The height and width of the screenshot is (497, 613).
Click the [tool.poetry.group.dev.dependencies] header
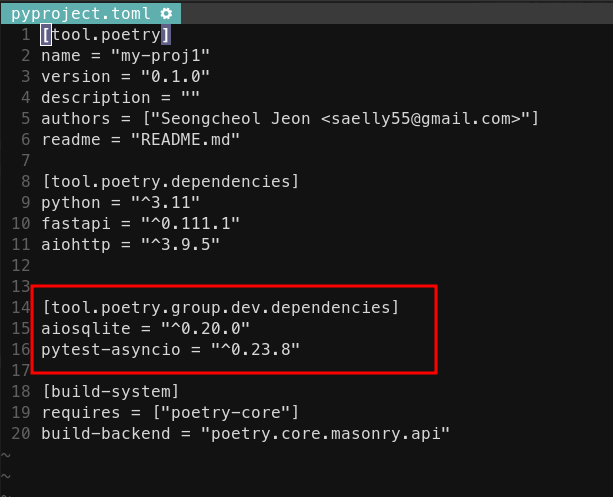tap(220, 308)
